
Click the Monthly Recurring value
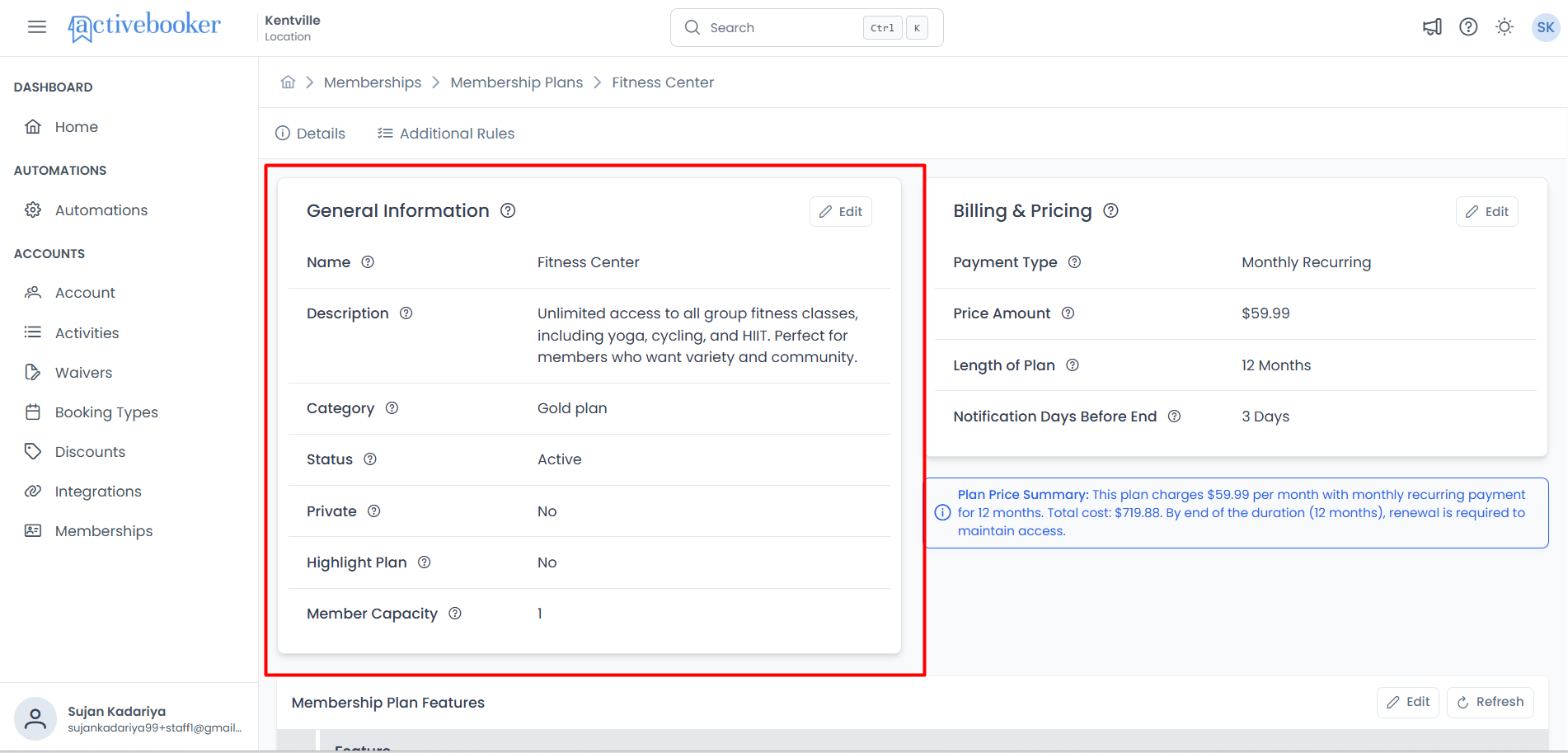[x=1307, y=262]
